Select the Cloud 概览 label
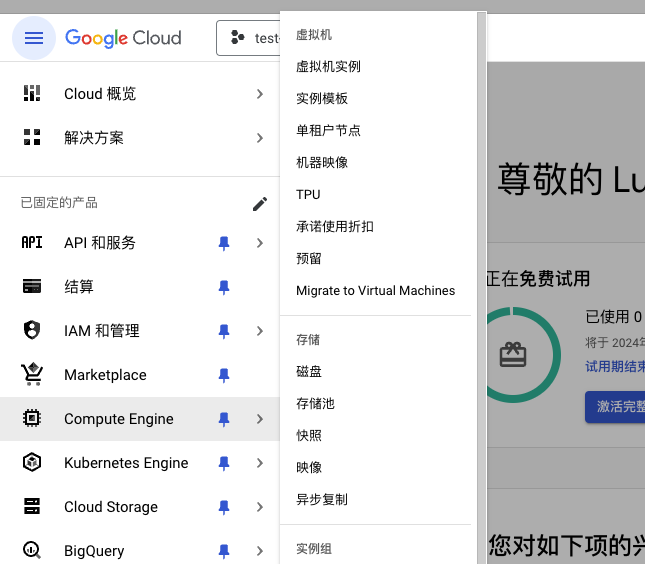The image size is (645, 564). click(x=100, y=94)
